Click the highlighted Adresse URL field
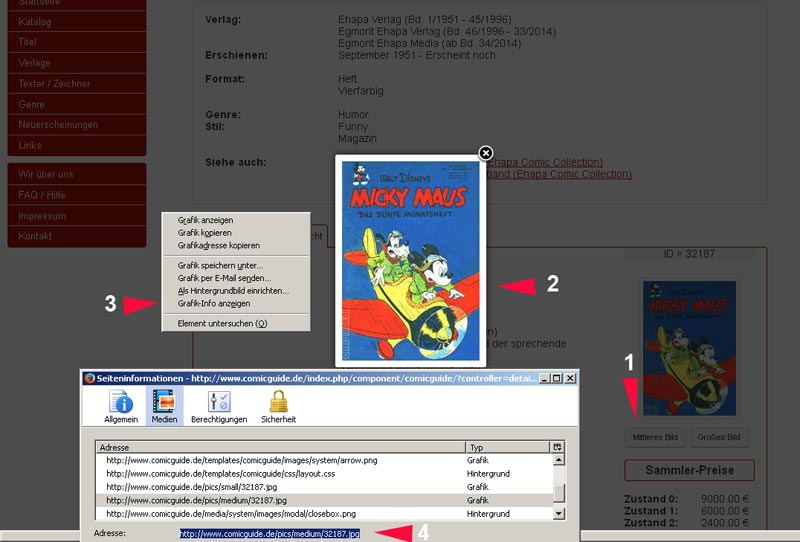The height and width of the screenshot is (542, 800). [270, 533]
